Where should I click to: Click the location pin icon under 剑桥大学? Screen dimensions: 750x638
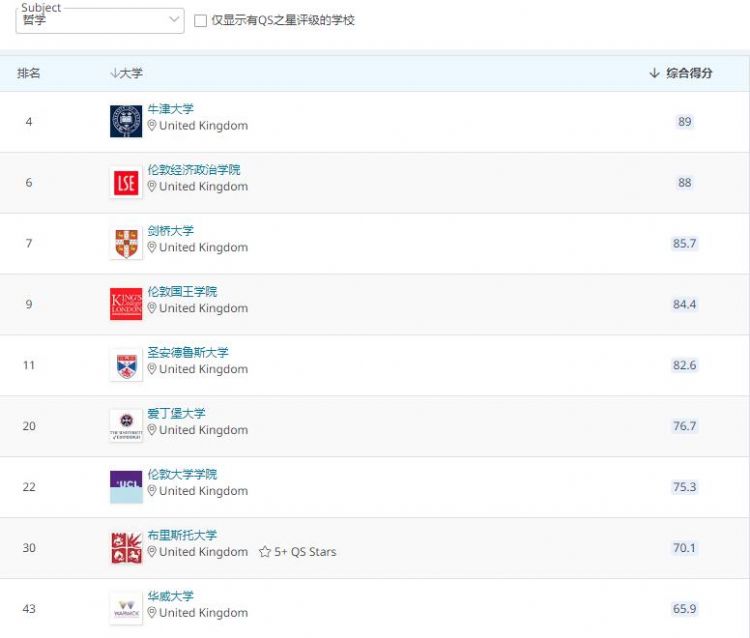(152, 247)
